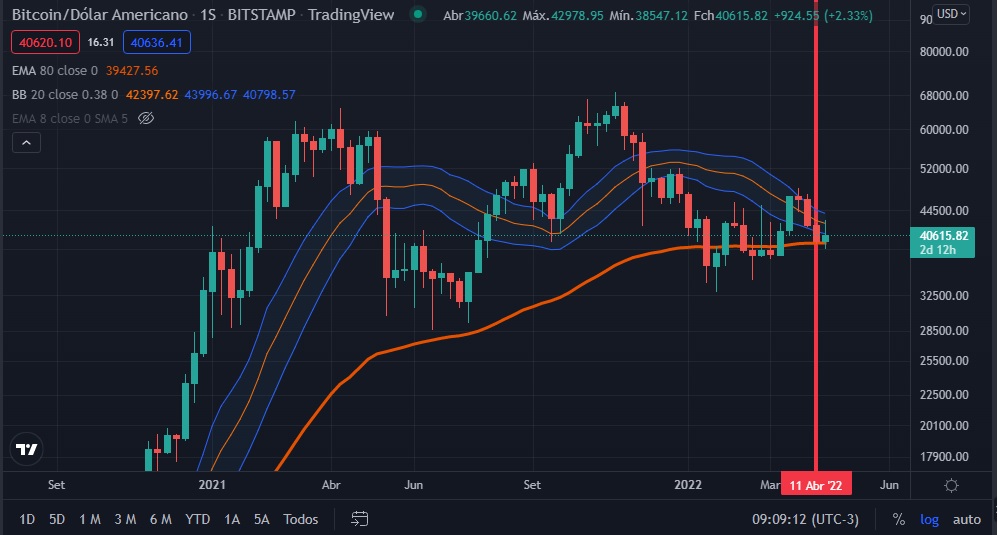Click the 2021 time axis label
This screenshot has width=998, height=535.
click(x=212, y=485)
